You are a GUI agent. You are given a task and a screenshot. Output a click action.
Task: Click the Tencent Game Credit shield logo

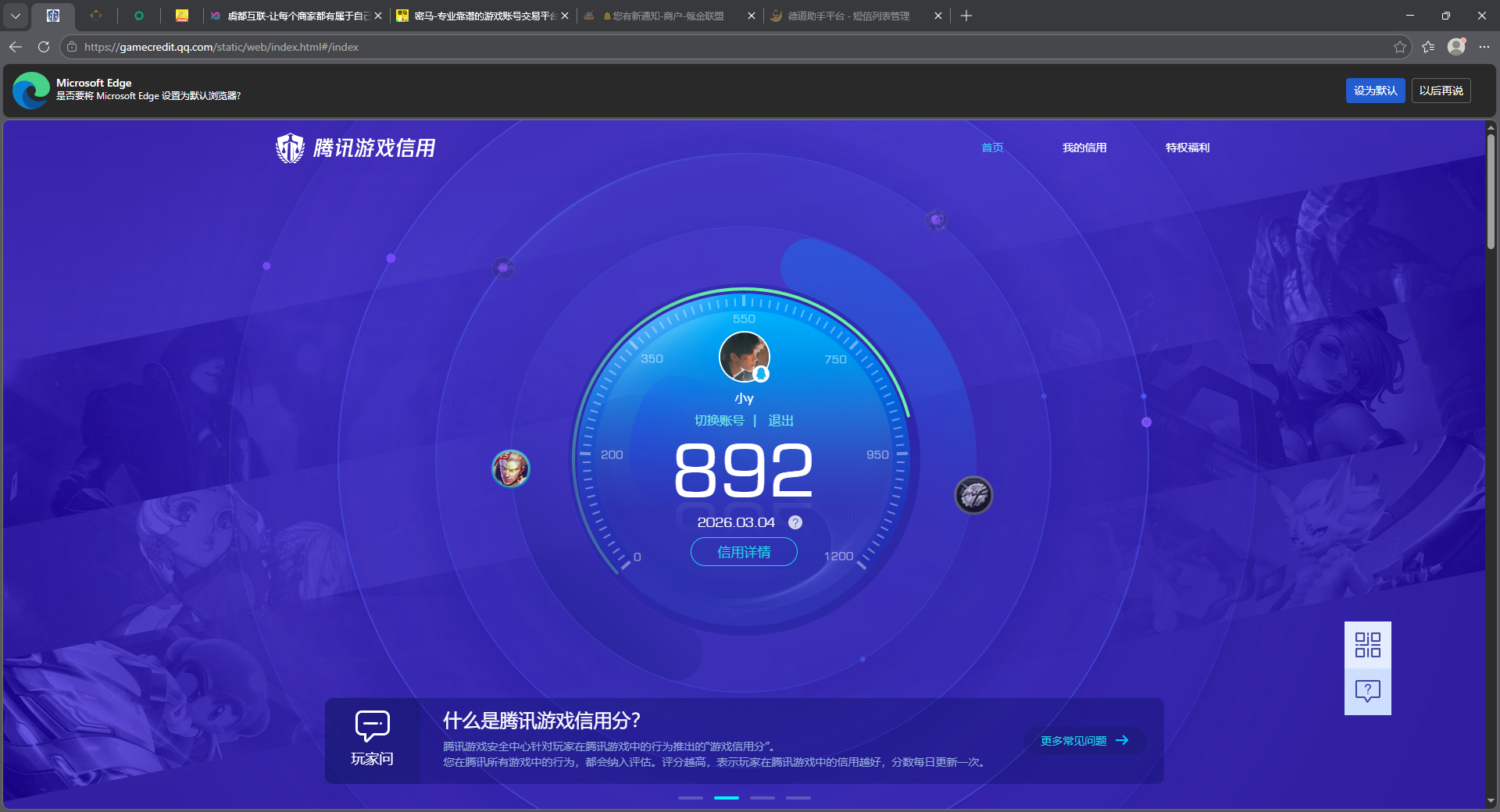[x=291, y=148]
